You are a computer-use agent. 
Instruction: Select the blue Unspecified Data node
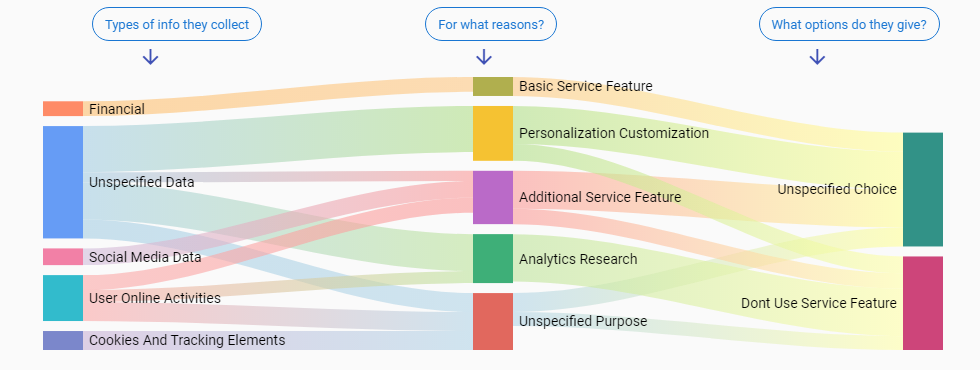point(62,182)
